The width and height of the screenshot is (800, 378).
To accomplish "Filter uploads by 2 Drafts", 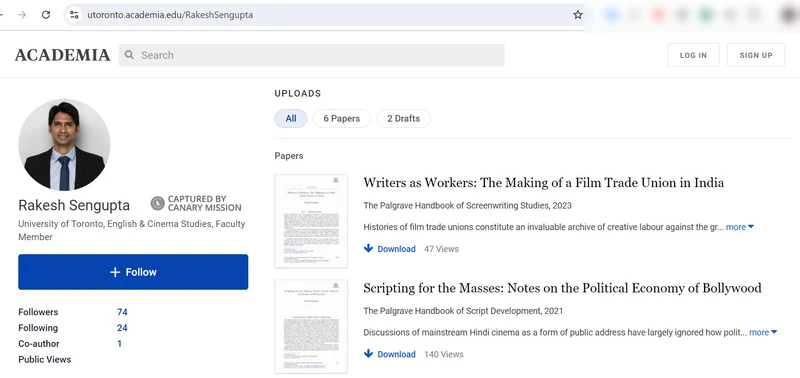I will pos(404,118).
